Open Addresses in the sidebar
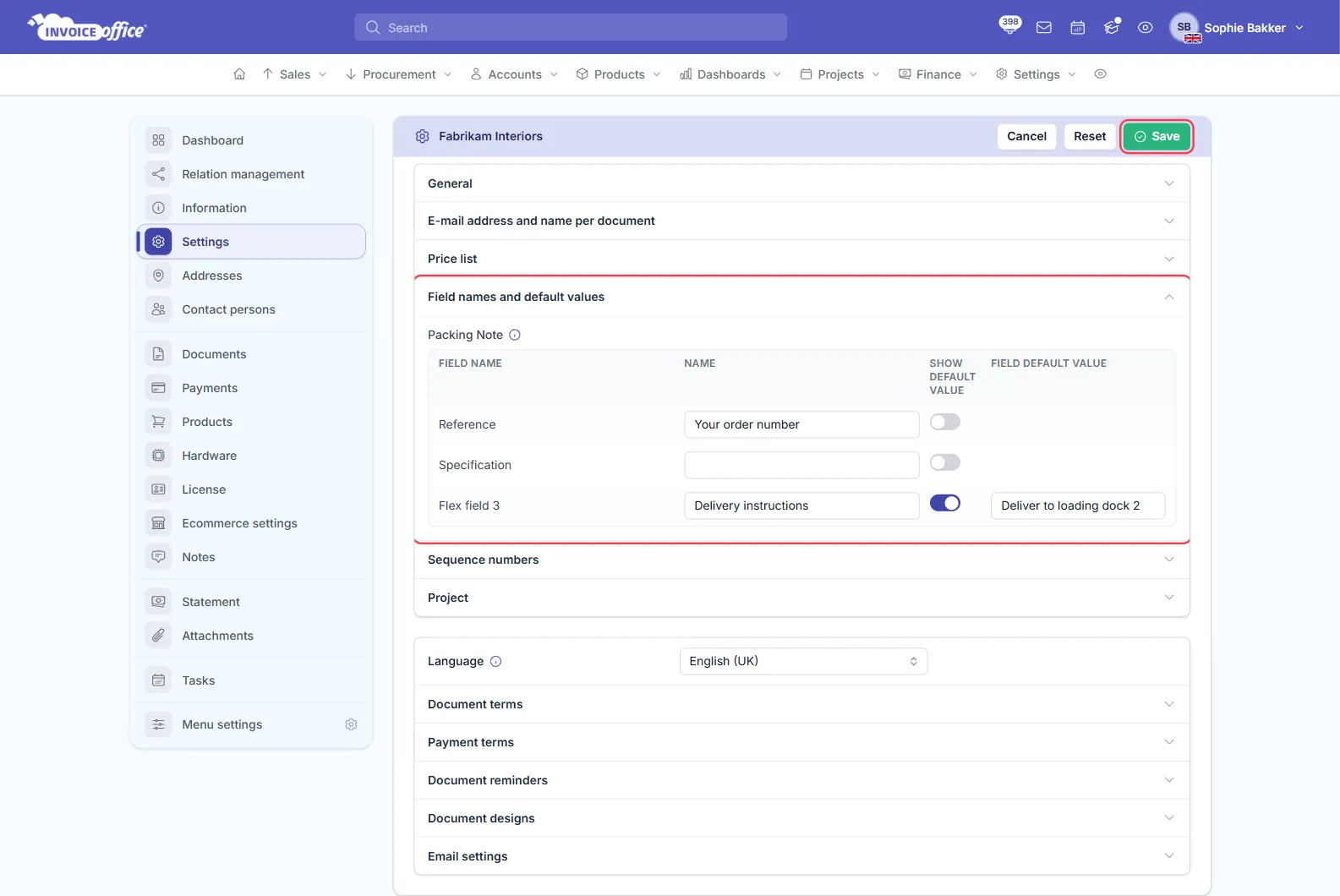The width and height of the screenshot is (1340, 896). tap(251, 276)
